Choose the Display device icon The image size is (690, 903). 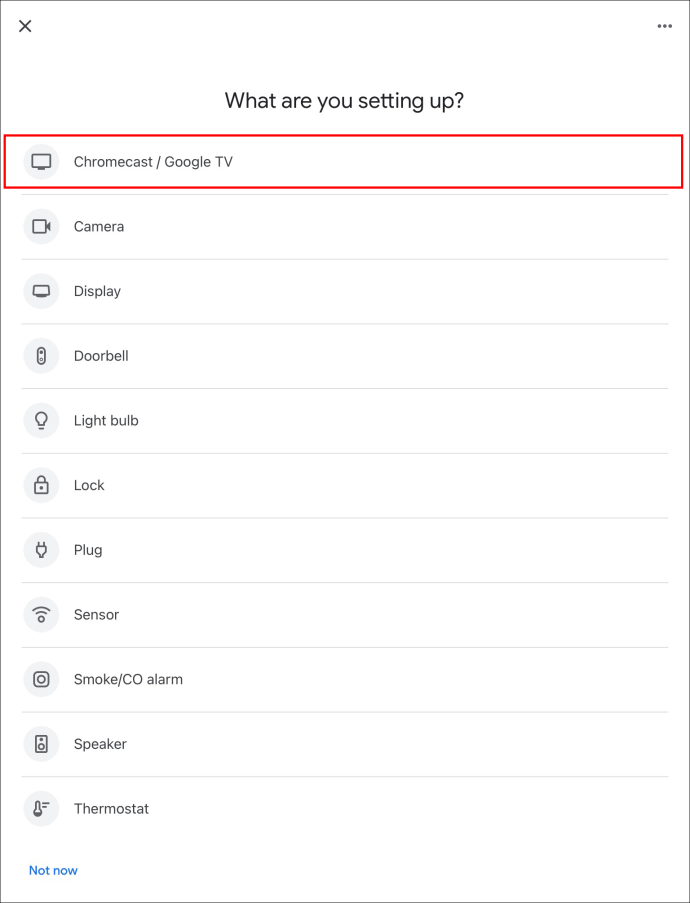[41, 291]
